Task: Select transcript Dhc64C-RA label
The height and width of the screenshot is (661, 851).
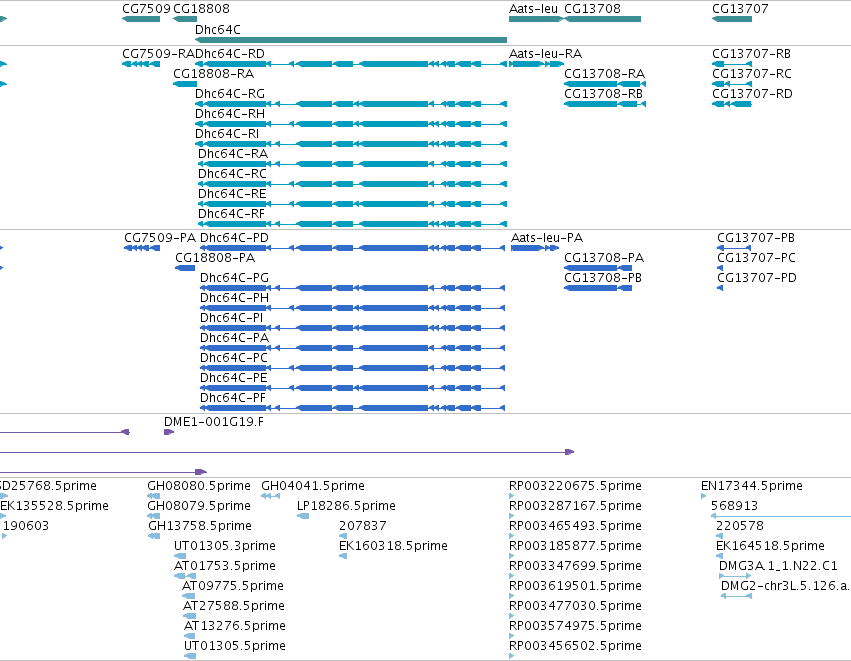Action: 233,154
